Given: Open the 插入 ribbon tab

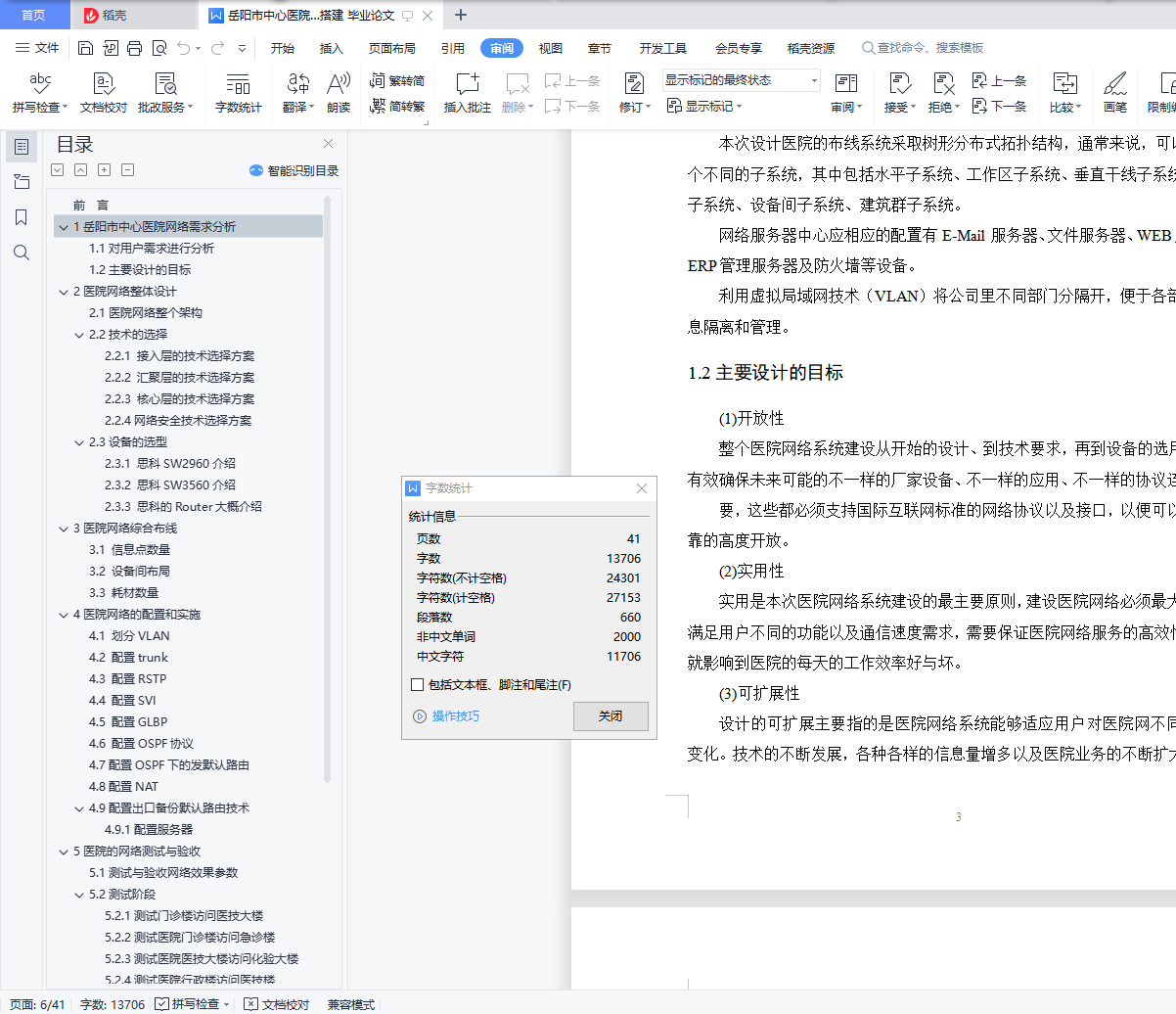Looking at the screenshot, I should click(332, 48).
